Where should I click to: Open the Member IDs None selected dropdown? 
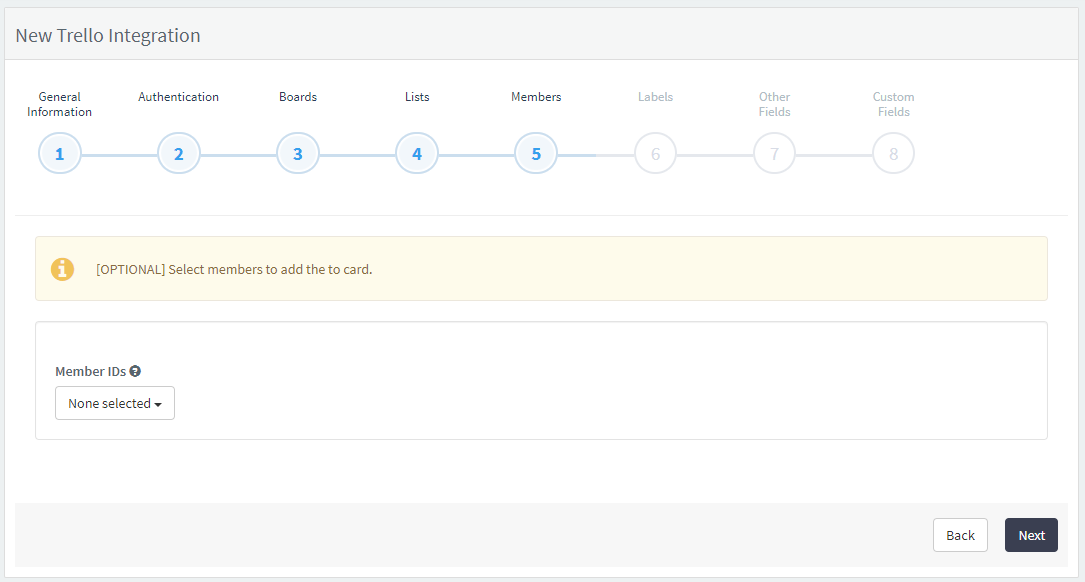coord(115,403)
